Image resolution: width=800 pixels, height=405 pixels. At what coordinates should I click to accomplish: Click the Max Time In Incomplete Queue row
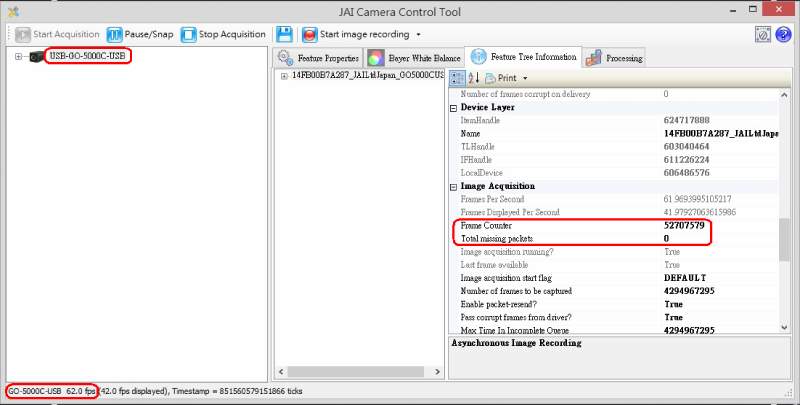coord(619,331)
